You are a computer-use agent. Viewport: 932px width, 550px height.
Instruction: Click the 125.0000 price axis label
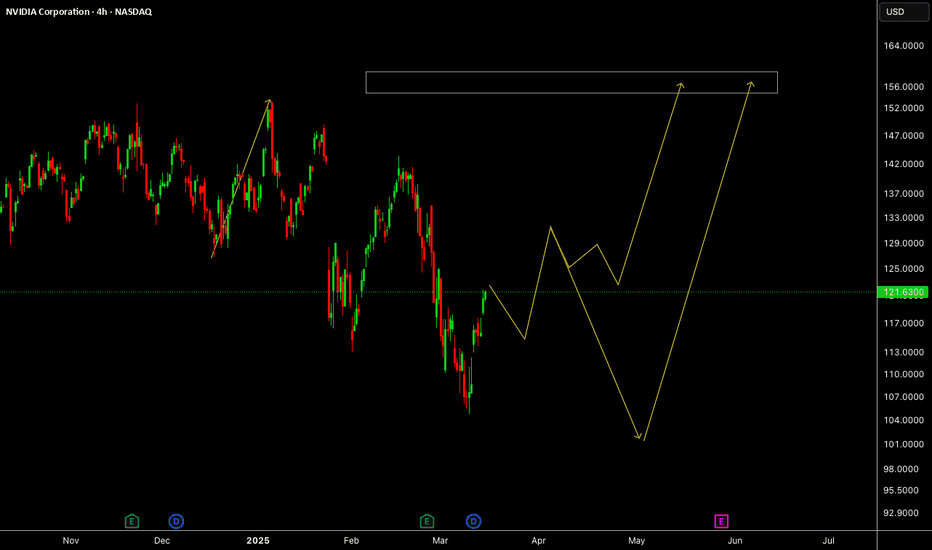click(903, 269)
